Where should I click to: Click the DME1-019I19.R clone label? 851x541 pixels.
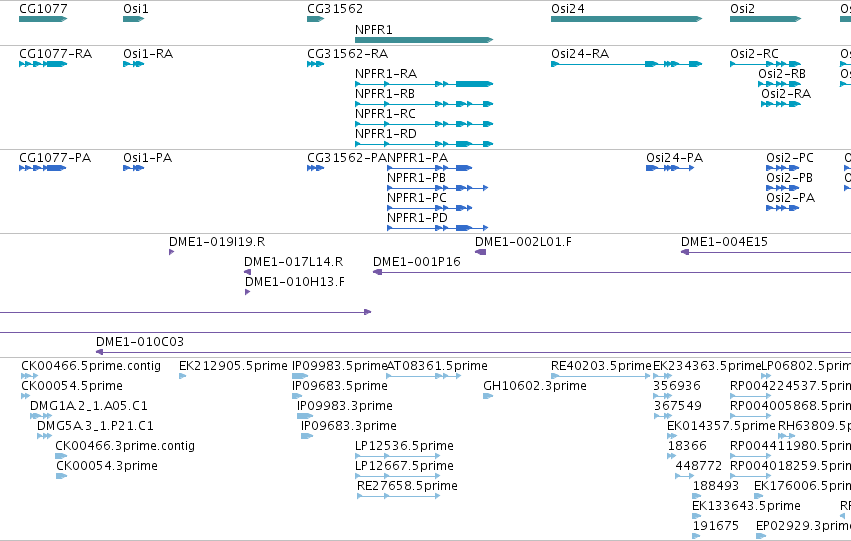pos(217,242)
